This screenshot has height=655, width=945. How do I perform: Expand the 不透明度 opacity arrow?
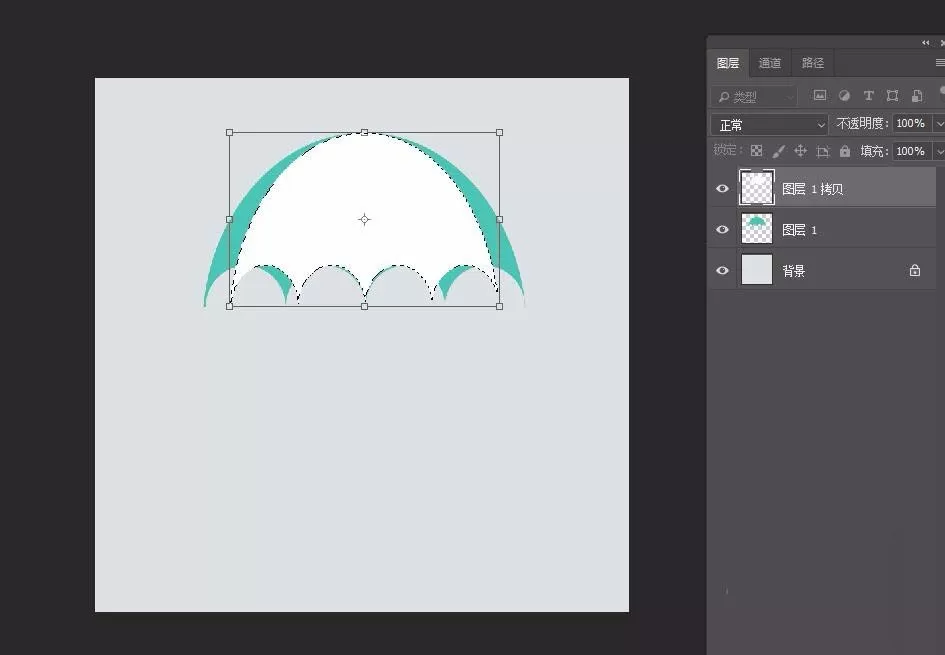[939, 124]
